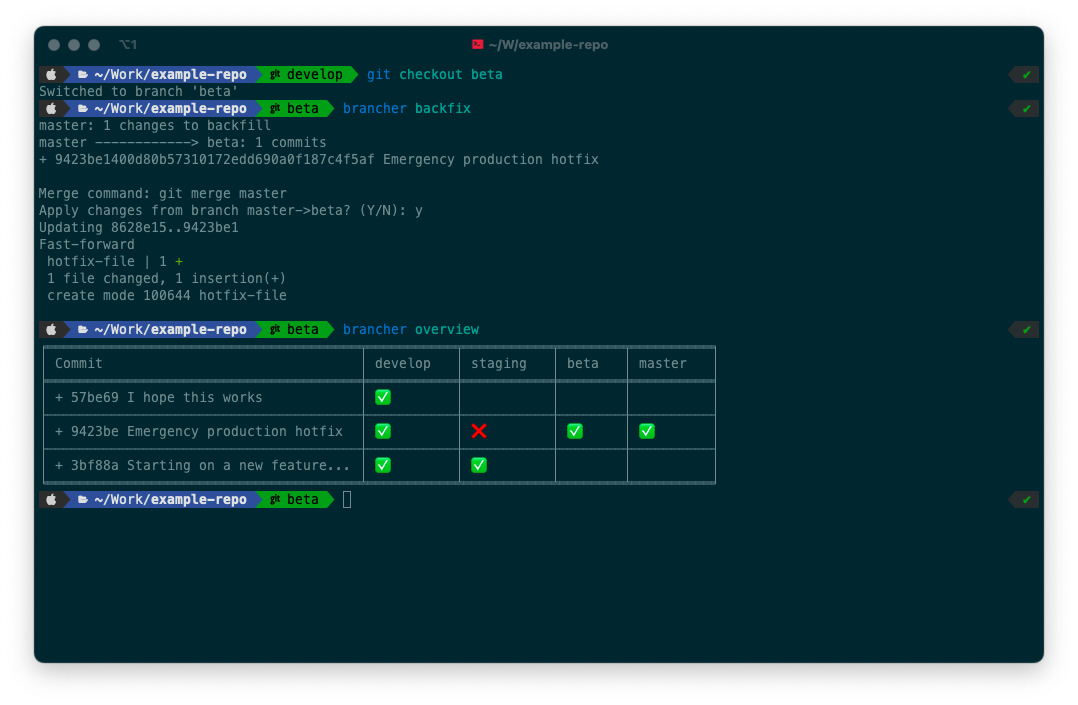The width and height of the screenshot is (1078, 705).
Task: Click the success checkmark right of git checkout command
Action: [1026, 74]
